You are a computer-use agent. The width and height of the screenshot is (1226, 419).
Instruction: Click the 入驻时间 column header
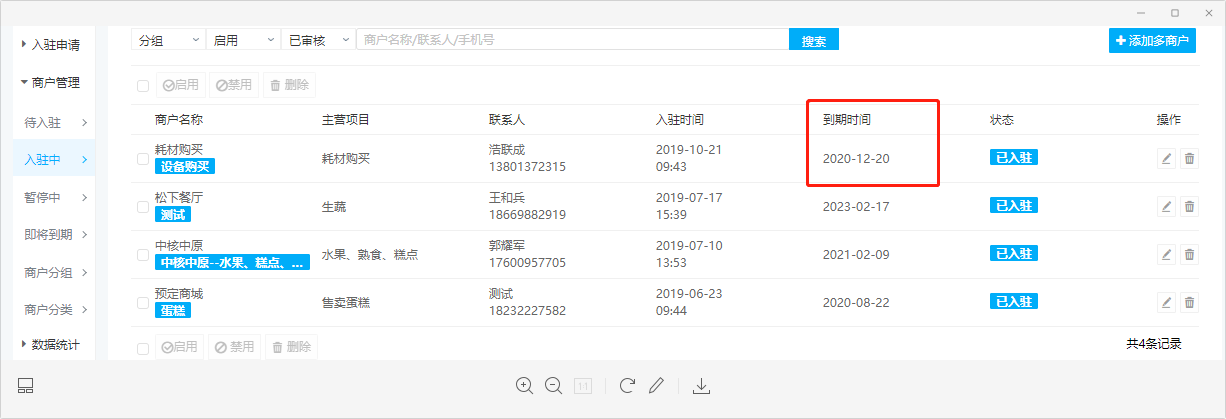coord(679,120)
